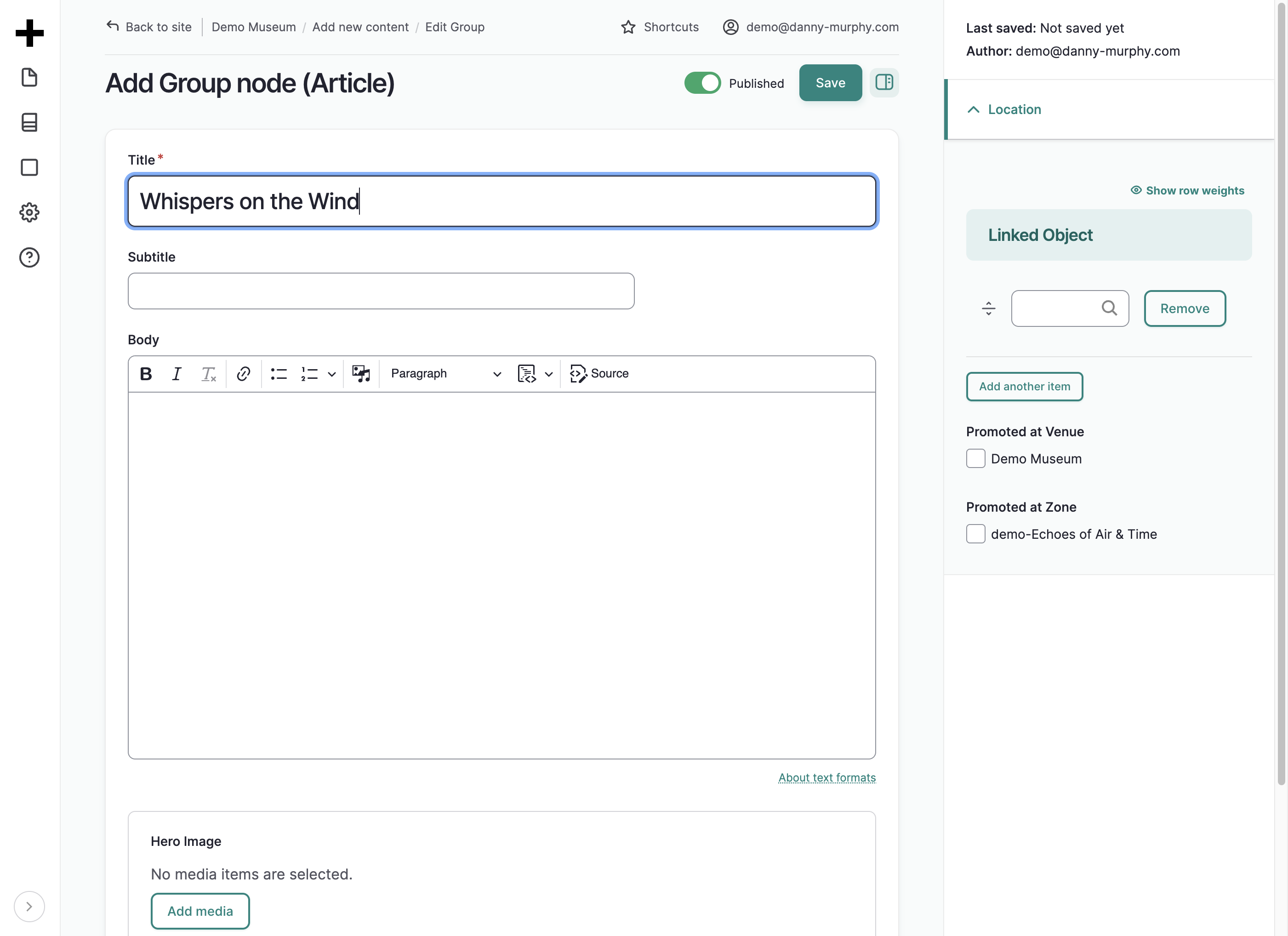The image size is (1288, 936).
Task: Open the Paragraph heading dropdown
Action: point(446,374)
